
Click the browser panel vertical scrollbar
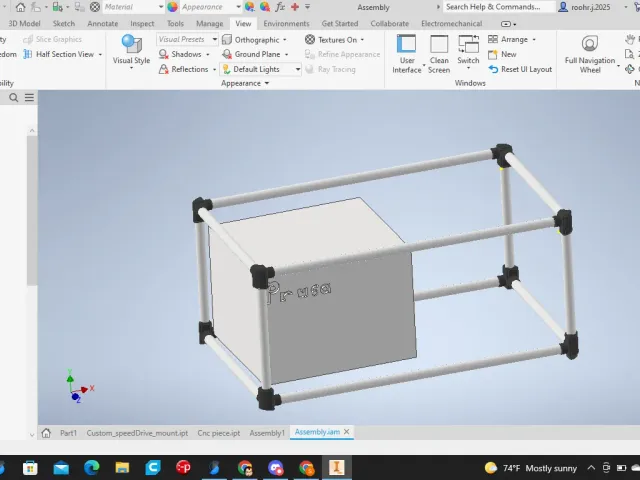point(32,210)
